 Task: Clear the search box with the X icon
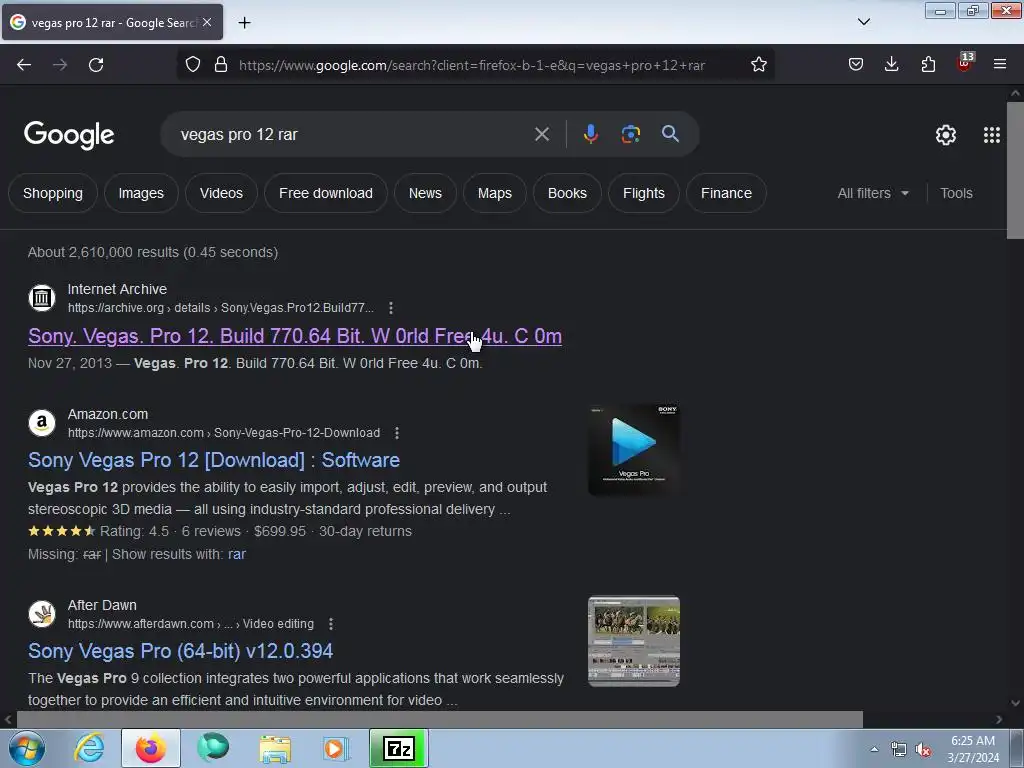pos(541,135)
